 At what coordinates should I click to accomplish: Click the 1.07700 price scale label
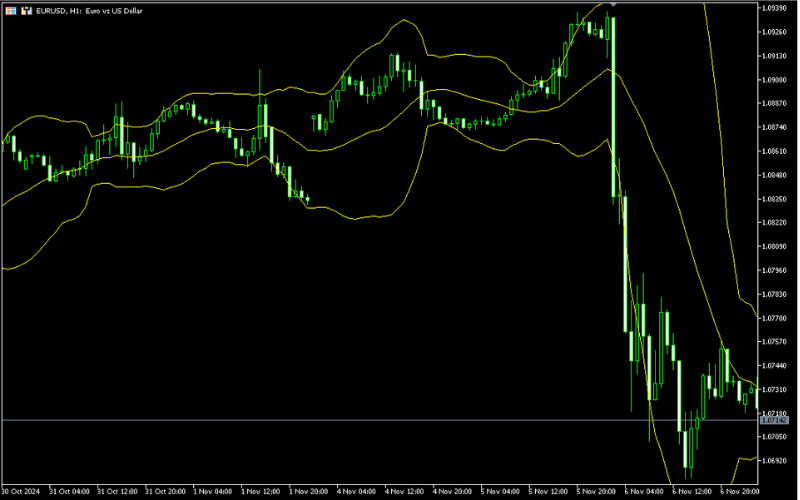click(x=774, y=318)
